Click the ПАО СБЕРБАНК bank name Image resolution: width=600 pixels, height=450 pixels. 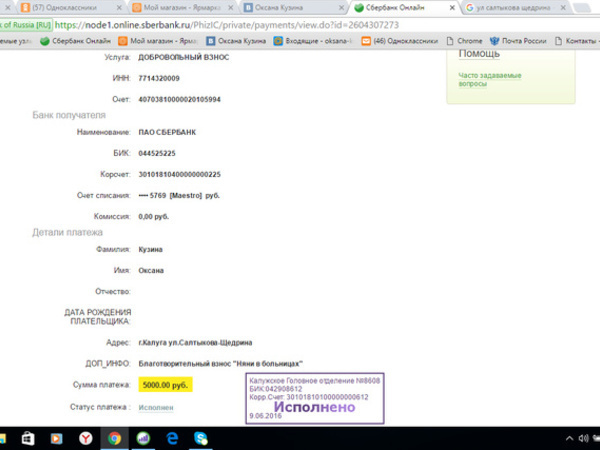coord(167,132)
